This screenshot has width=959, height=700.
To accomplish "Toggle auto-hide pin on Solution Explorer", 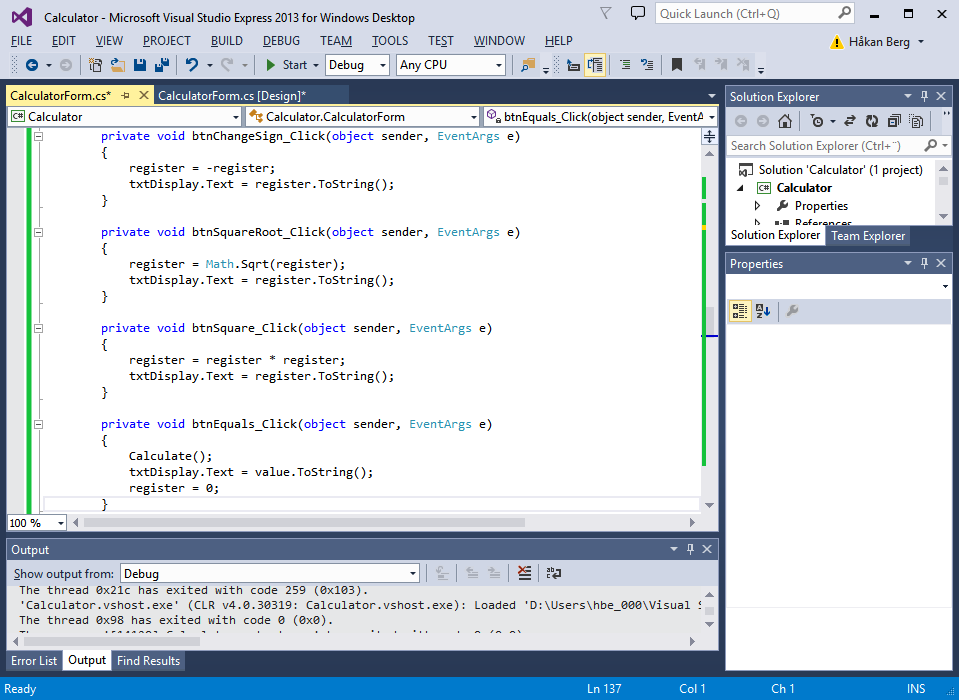I will [x=924, y=96].
